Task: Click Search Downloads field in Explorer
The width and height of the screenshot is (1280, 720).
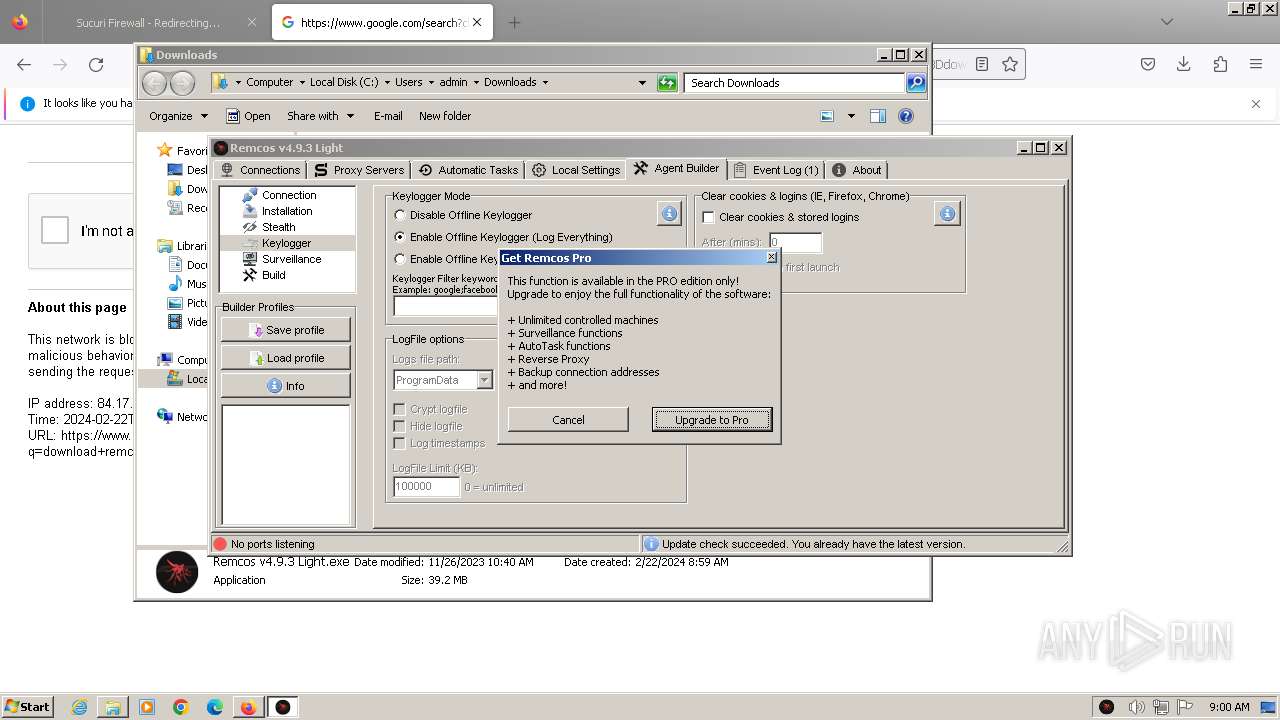Action: click(795, 83)
